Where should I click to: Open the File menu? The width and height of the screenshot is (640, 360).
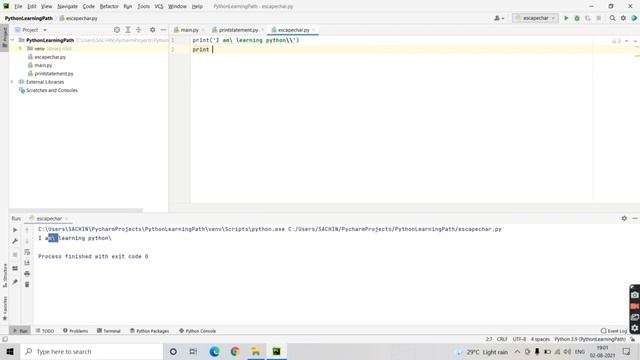point(18,7)
